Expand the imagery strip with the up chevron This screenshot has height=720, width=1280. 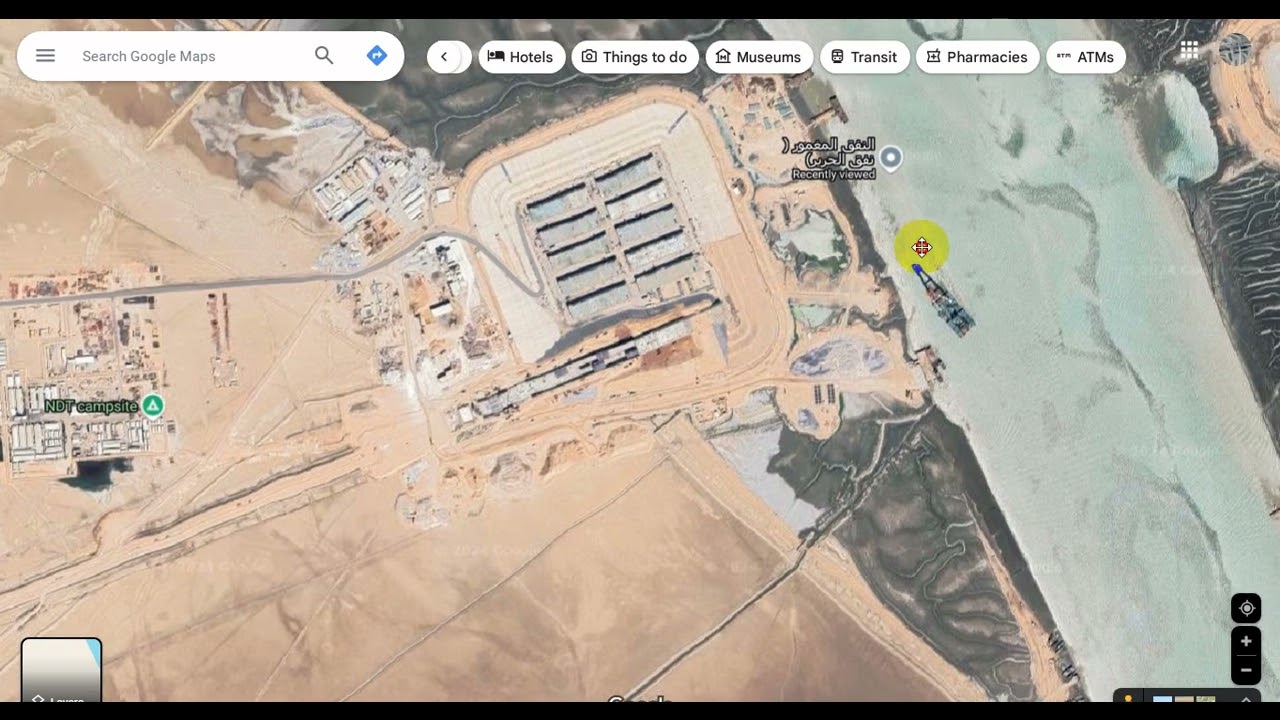1246,698
